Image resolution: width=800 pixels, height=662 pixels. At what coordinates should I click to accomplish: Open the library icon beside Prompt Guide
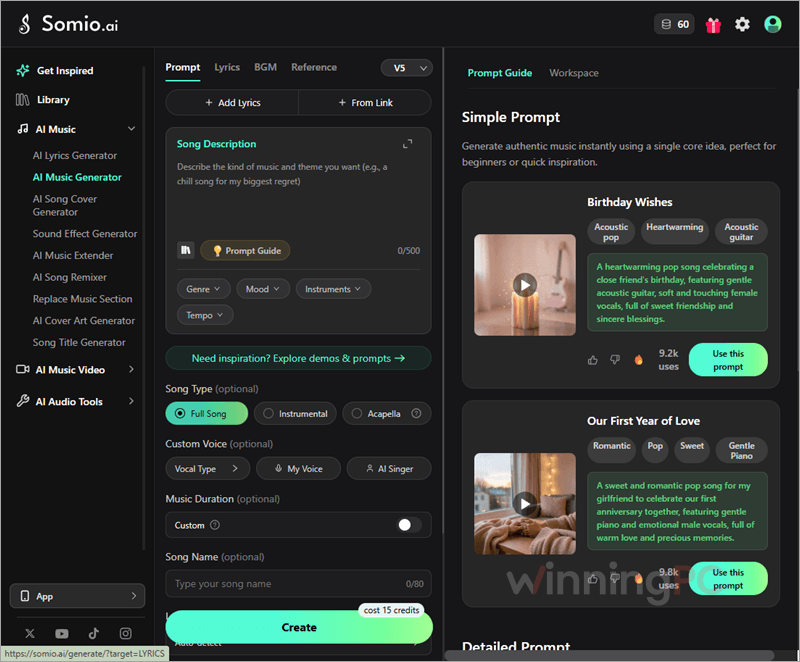[x=186, y=250]
